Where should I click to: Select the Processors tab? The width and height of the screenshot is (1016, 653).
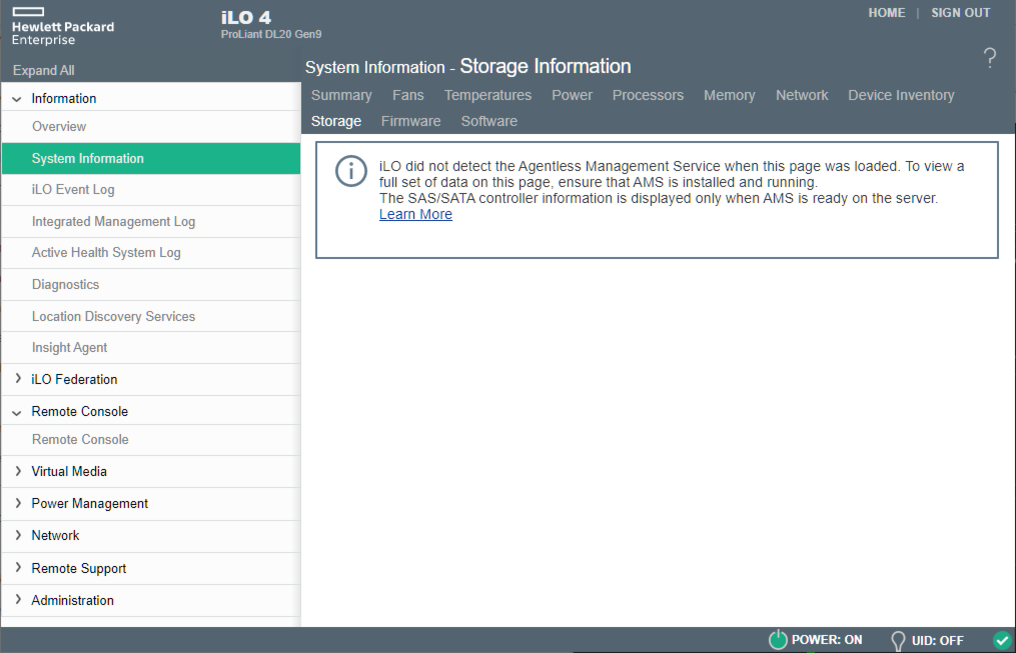(x=648, y=95)
